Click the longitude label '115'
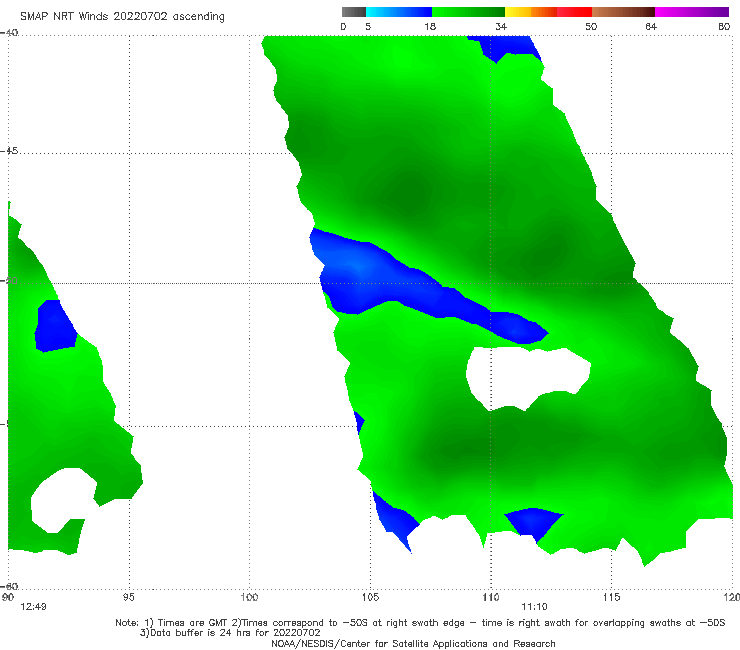This screenshot has height=650, width=740. click(x=611, y=598)
